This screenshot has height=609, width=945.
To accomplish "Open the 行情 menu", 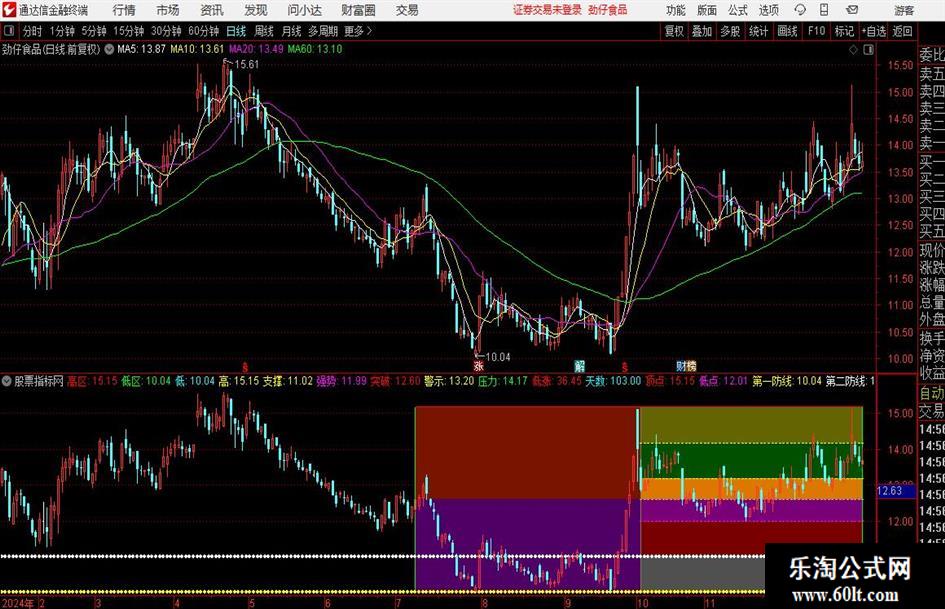I will (124, 10).
